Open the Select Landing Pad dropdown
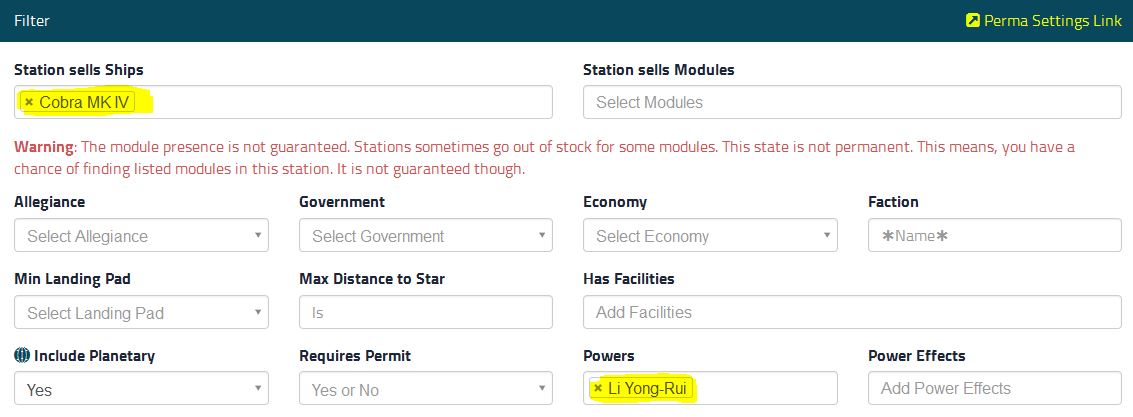Viewport: 1133px width, 417px height. [x=142, y=313]
